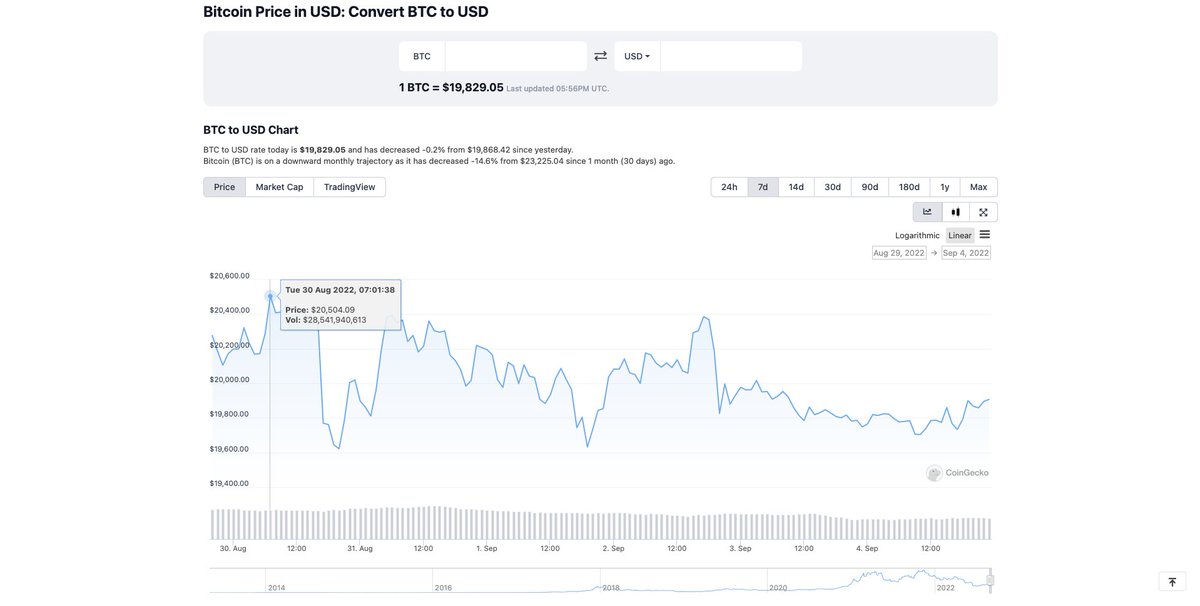Open the chart hamburger menu icon
Image resolution: width=1200 pixels, height=606 pixels.
coord(985,235)
